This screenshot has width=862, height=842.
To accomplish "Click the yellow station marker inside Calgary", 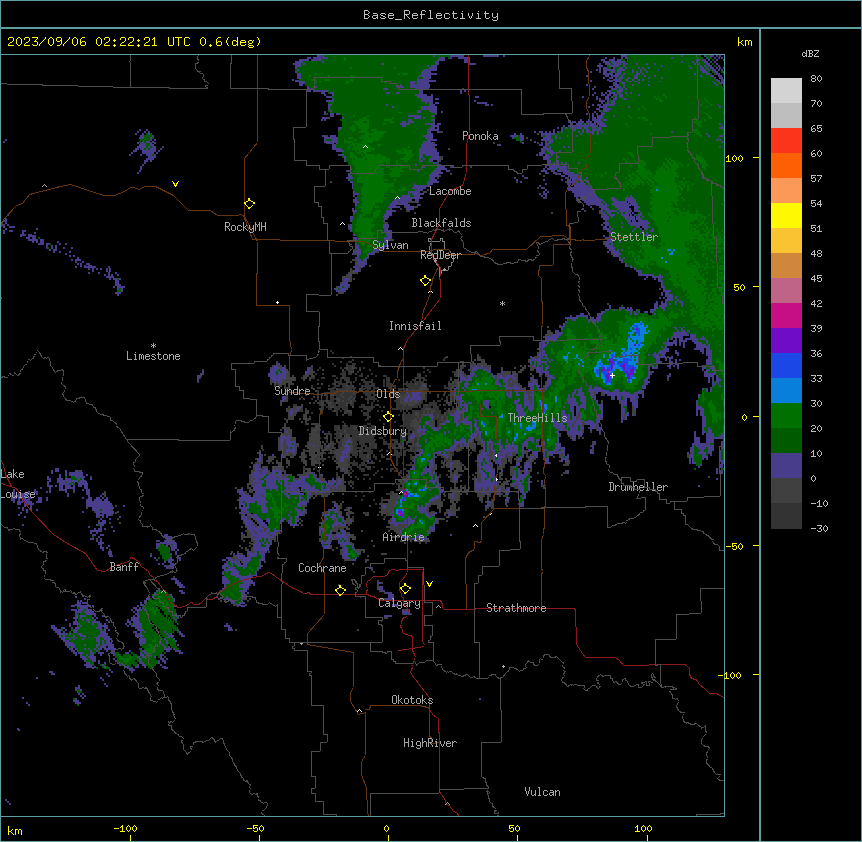I will (405, 589).
